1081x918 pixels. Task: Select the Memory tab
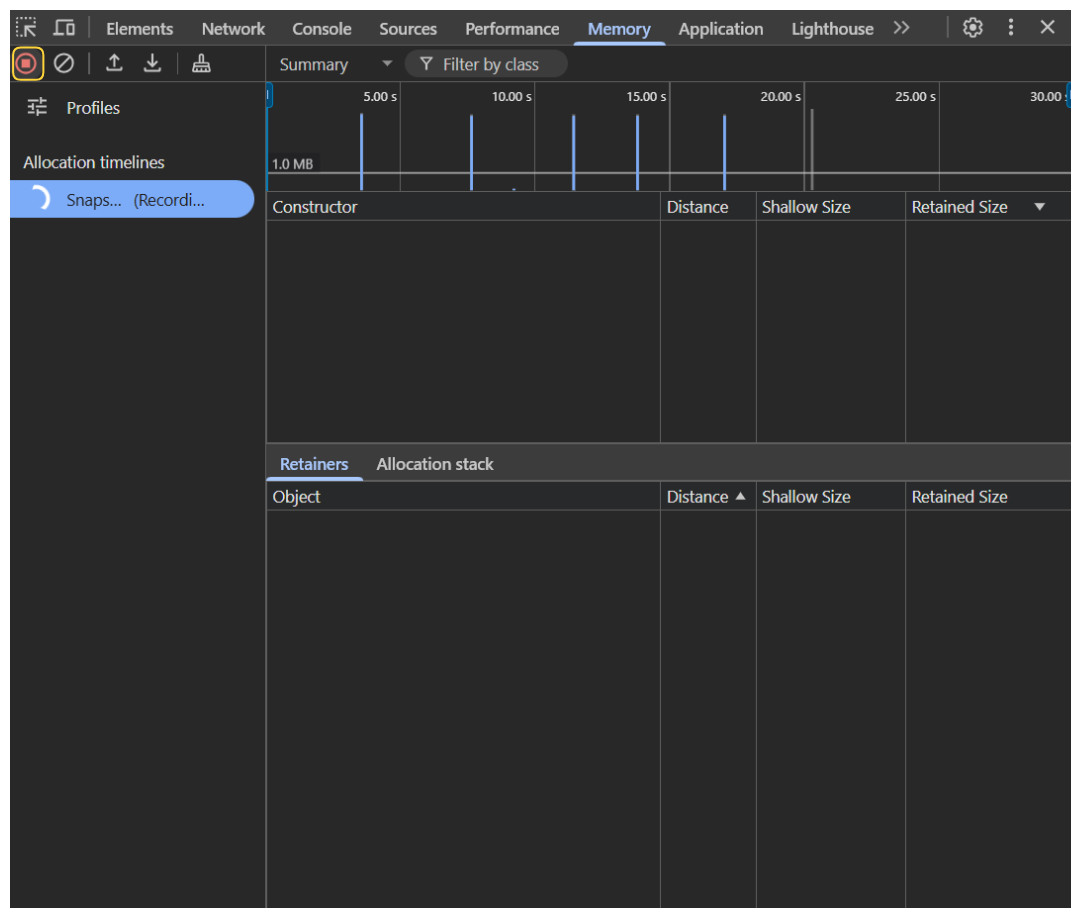(619, 29)
